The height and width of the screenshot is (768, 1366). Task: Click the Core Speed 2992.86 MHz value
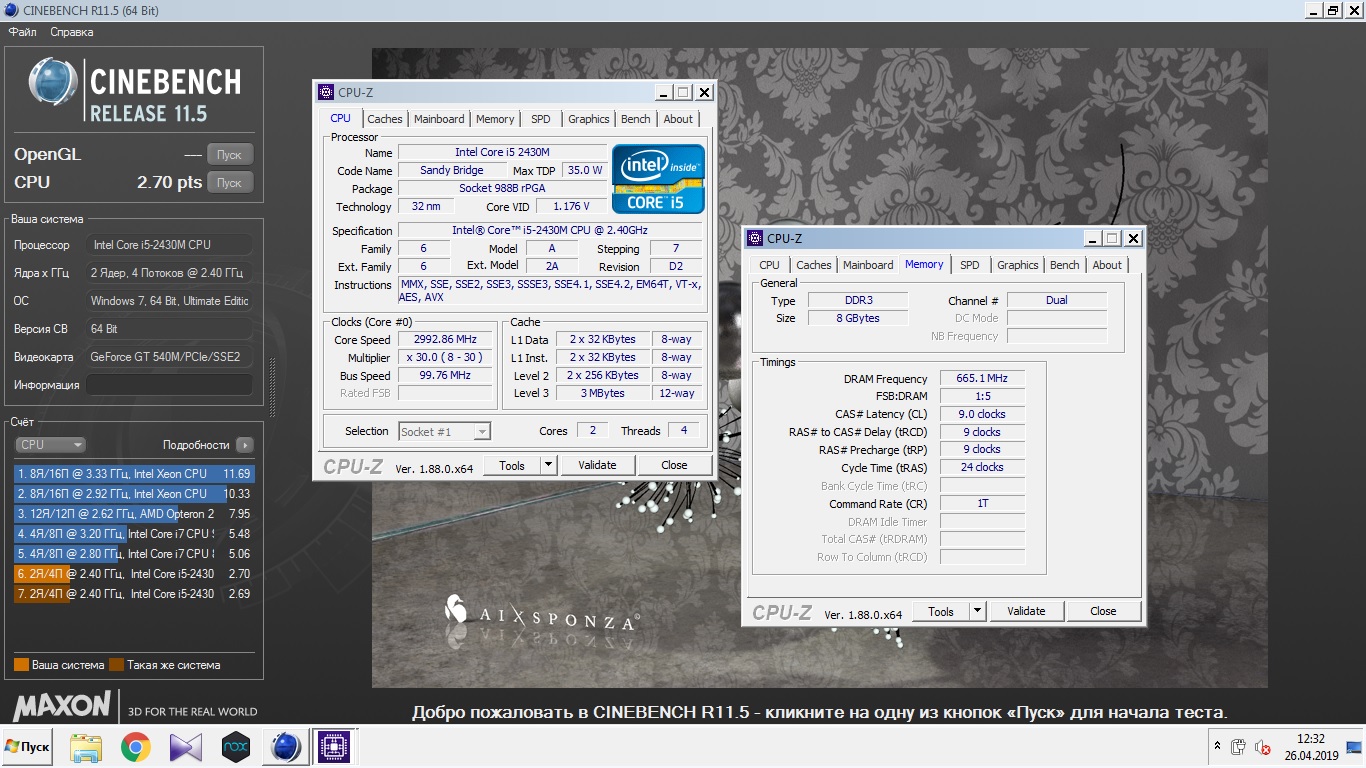[445, 339]
